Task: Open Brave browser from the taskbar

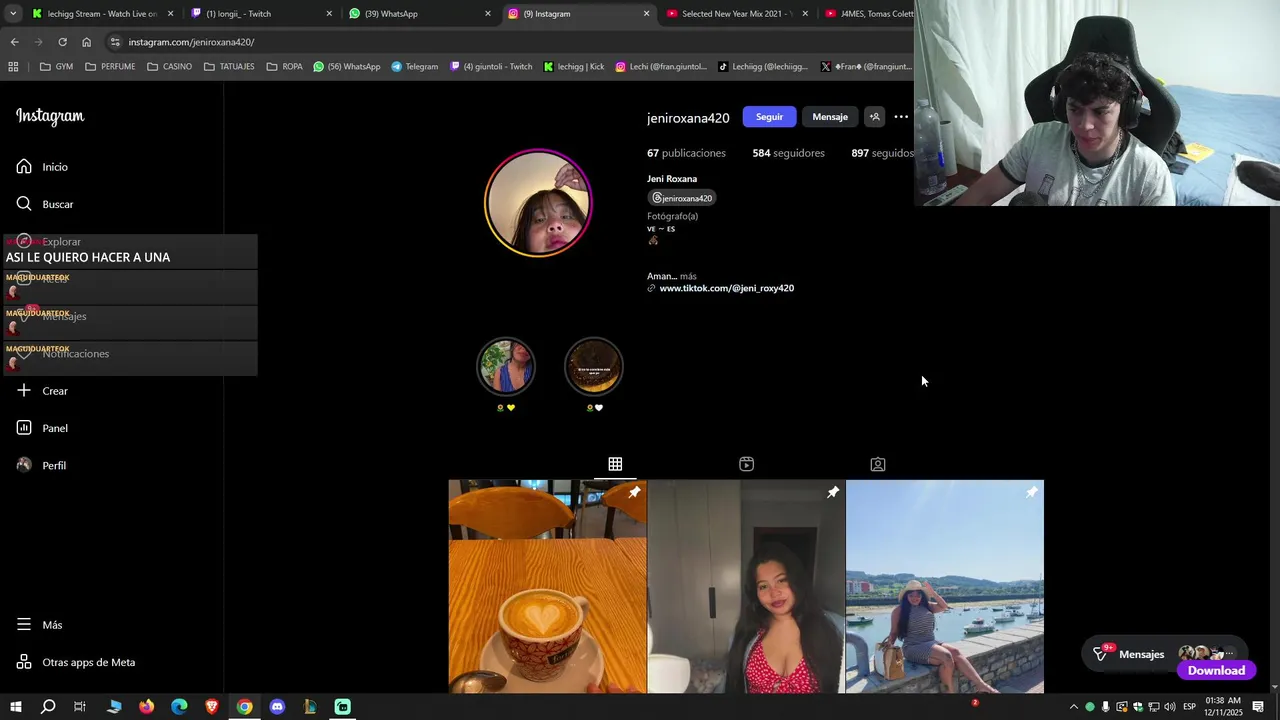Action: coord(212,707)
